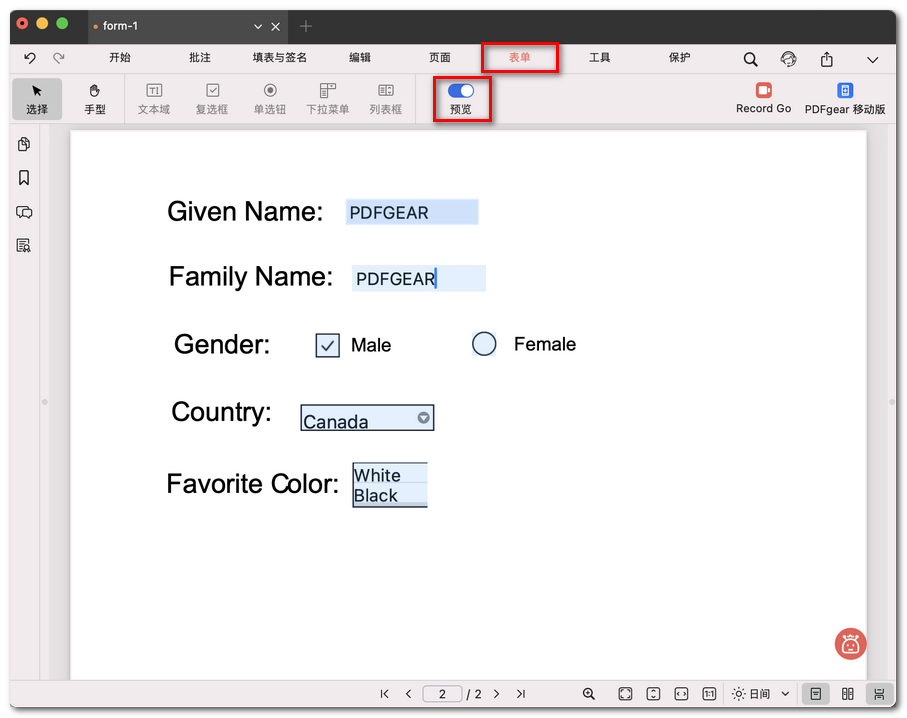Go to the previous page arrow
This screenshot has width=907, height=718.
point(408,694)
